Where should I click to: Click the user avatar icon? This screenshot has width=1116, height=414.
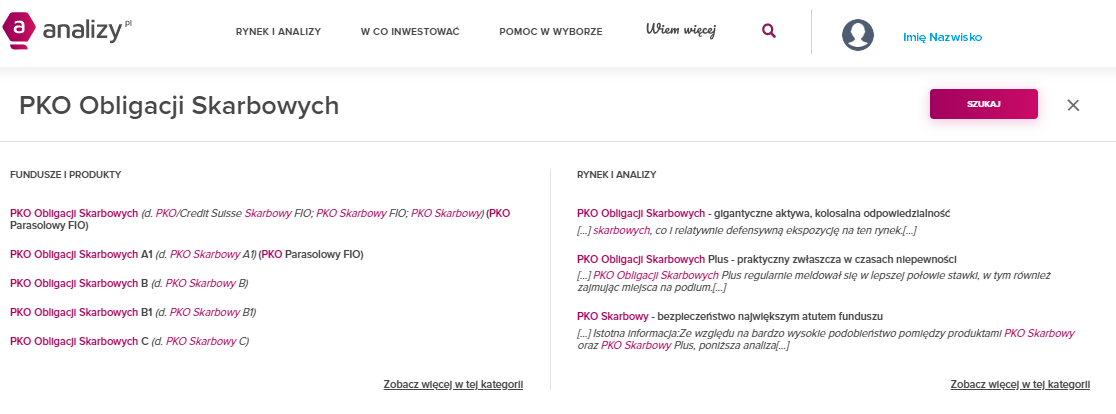coord(858,35)
